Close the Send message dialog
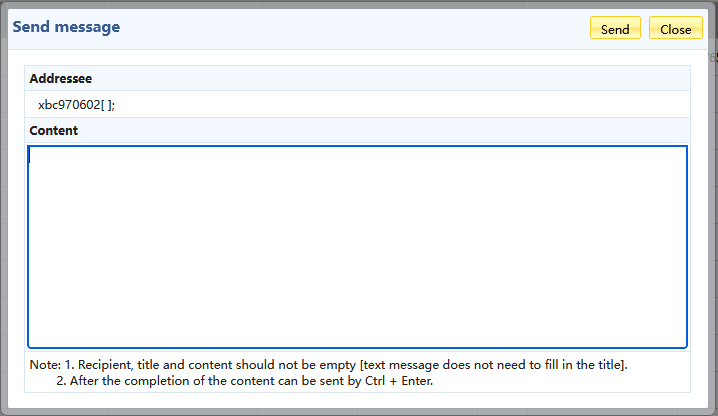This screenshot has height=416, width=718. pyautogui.click(x=675, y=29)
